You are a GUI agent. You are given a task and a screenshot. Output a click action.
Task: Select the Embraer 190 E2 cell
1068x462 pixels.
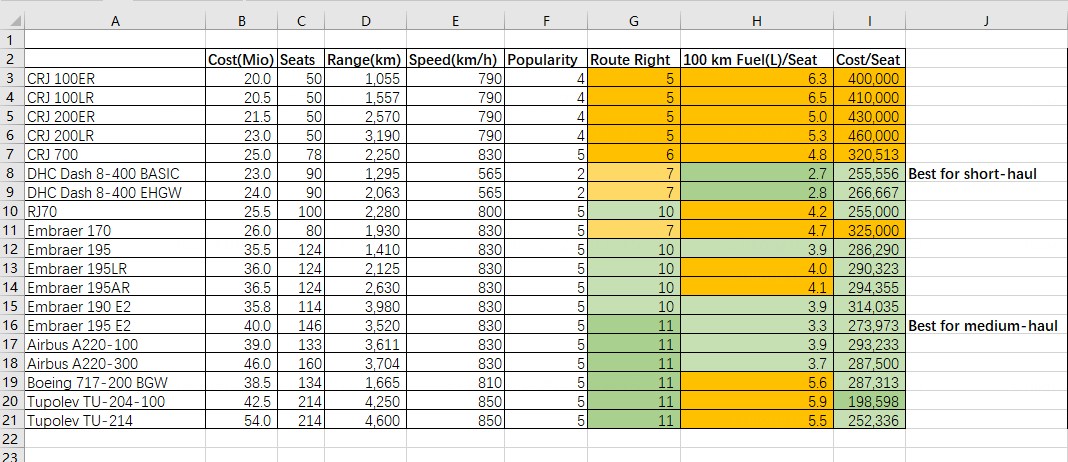point(115,307)
